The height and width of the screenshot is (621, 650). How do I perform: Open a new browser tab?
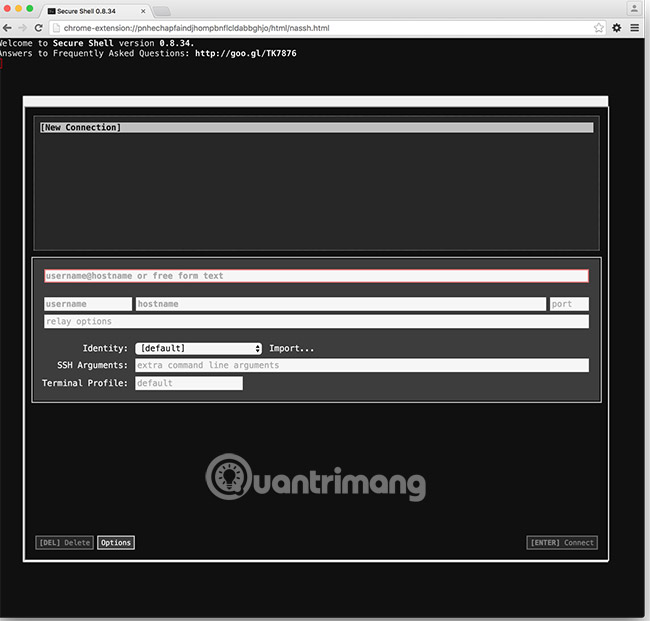162,11
